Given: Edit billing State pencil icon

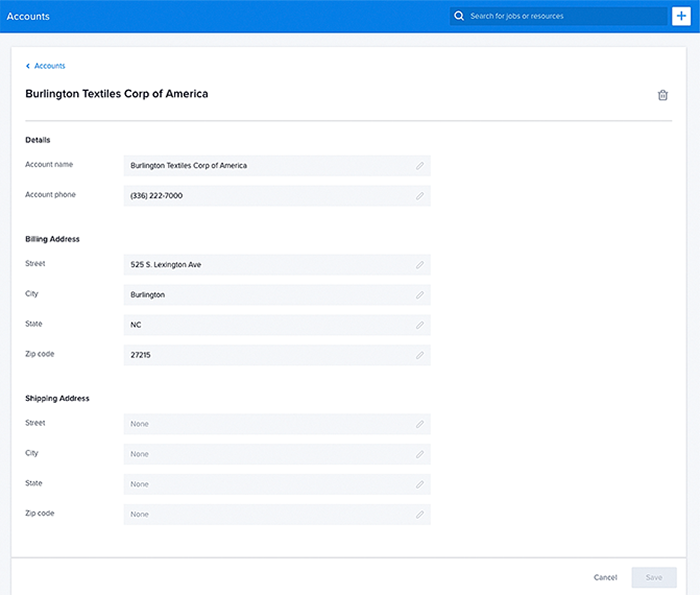Looking at the screenshot, I should pyautogui.click(x=420, y=325).
